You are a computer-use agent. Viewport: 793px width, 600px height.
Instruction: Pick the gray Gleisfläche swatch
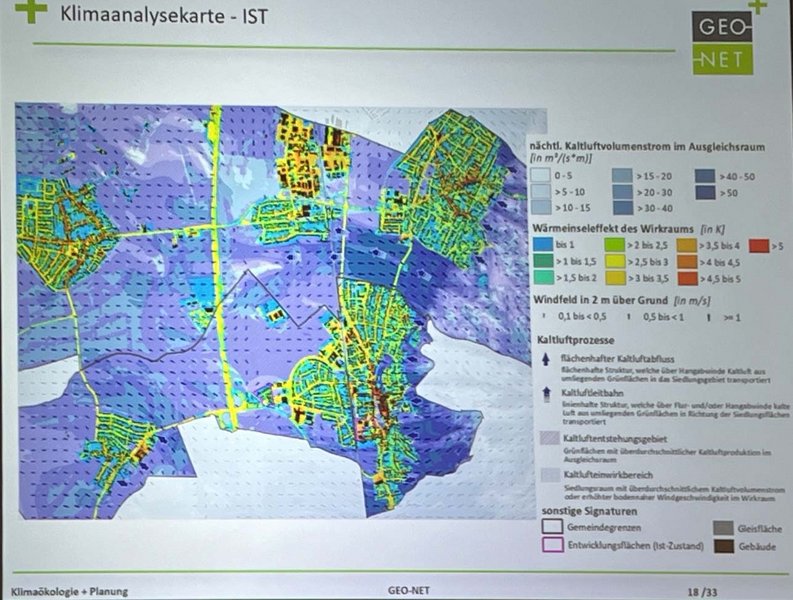coord(723,528)
